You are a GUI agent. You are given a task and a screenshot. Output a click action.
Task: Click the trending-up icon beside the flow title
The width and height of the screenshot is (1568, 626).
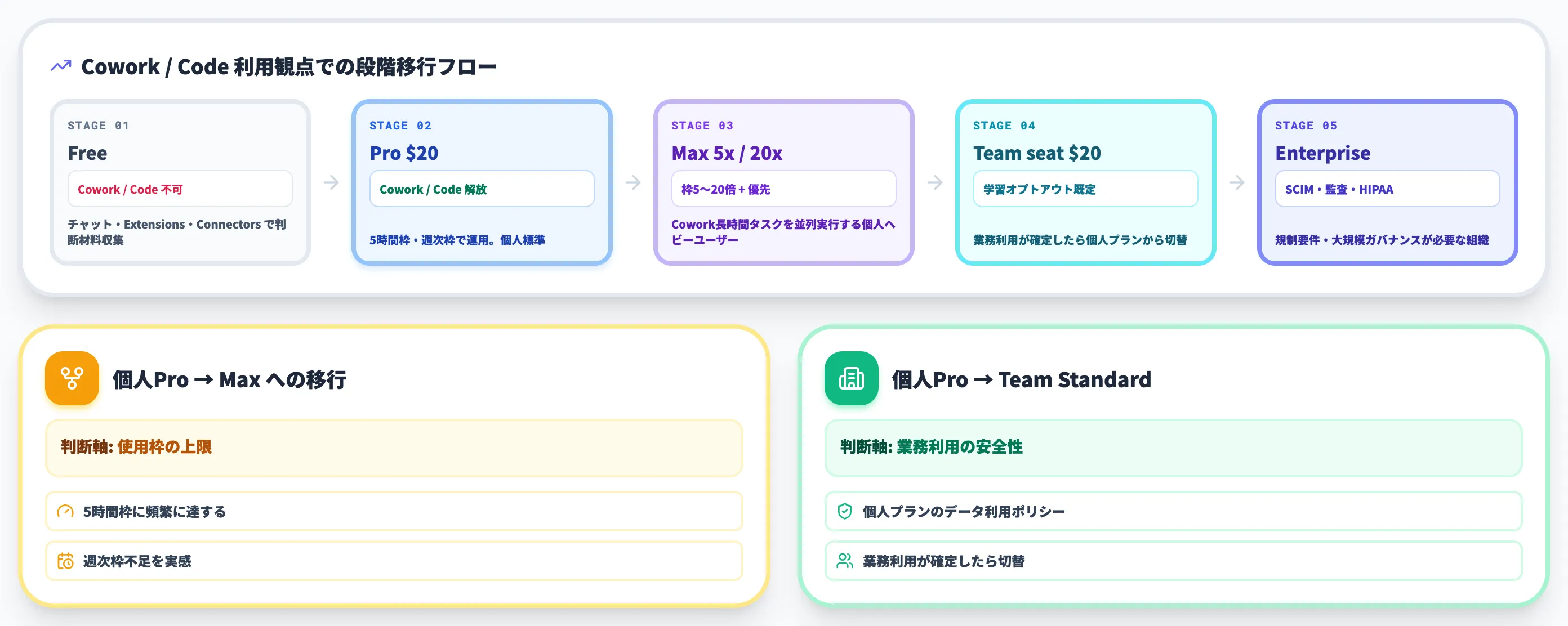pos(61,66)
